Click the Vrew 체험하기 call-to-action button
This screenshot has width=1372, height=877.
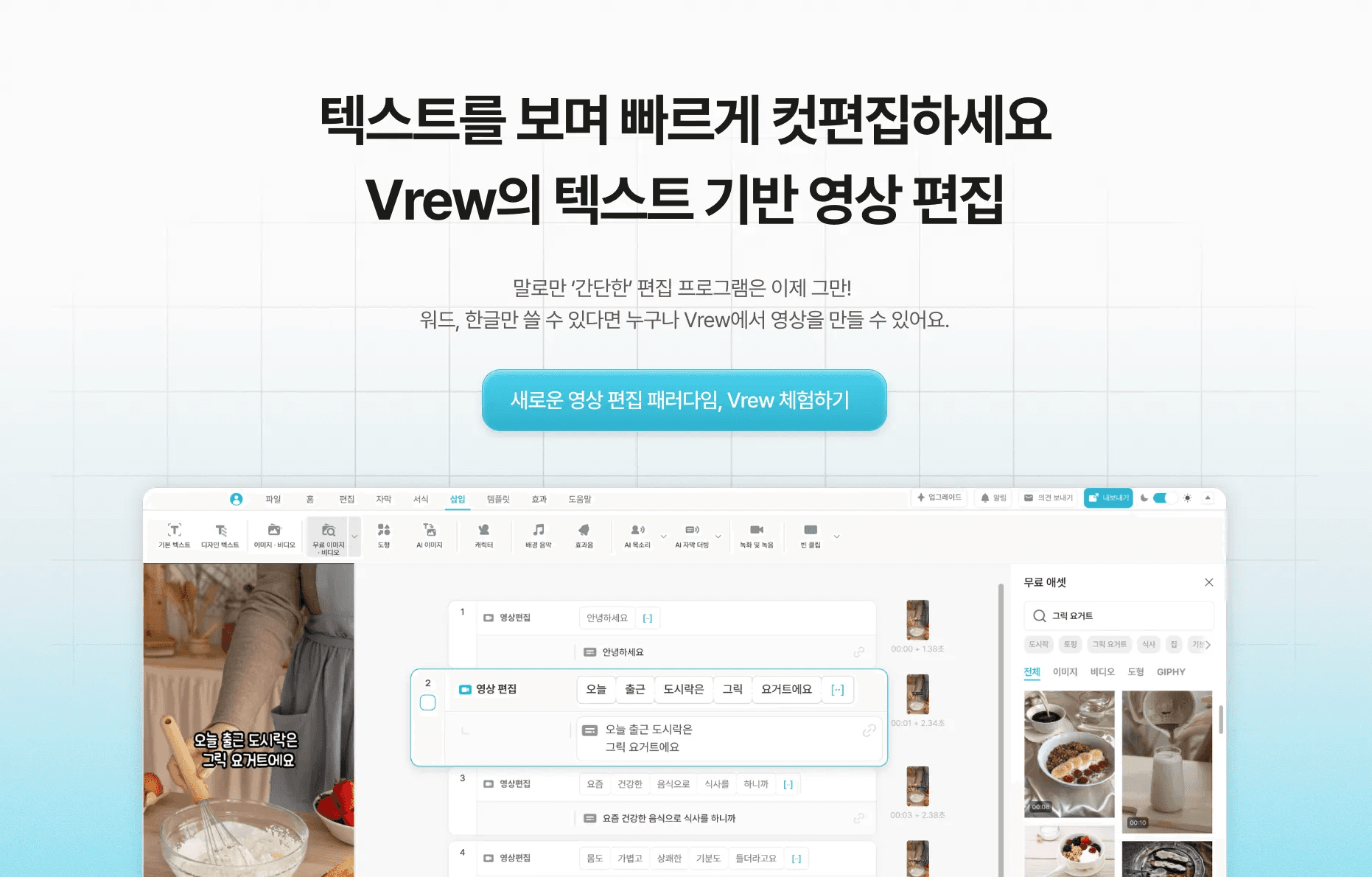click(684, 400)
